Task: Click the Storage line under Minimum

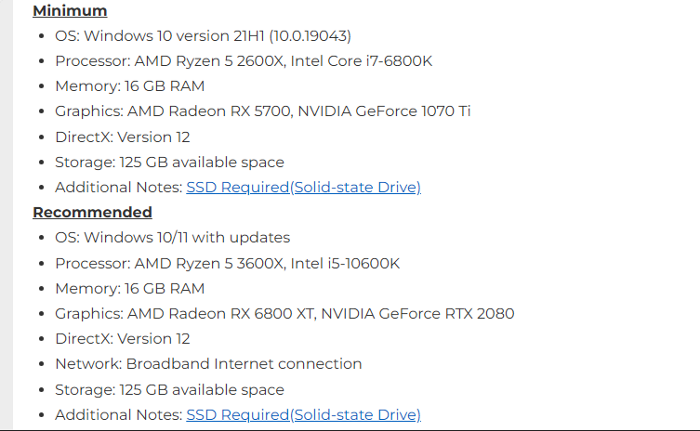Action: tap(169, 162)
